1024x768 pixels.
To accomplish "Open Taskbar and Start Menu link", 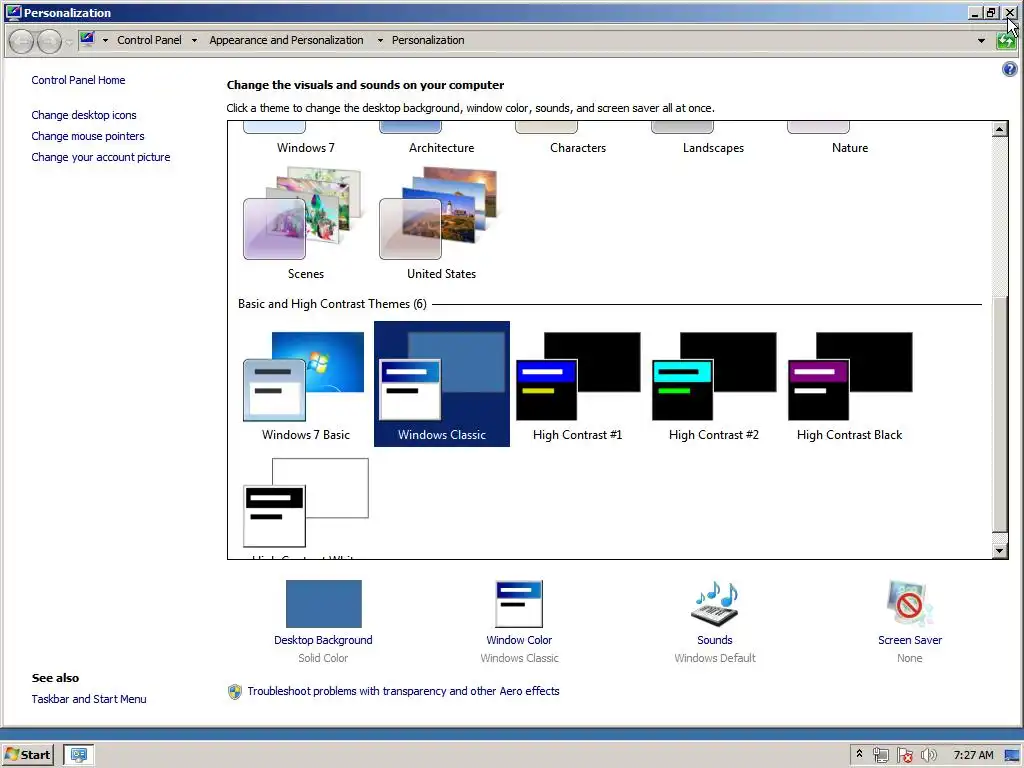I will click(89, 699).
